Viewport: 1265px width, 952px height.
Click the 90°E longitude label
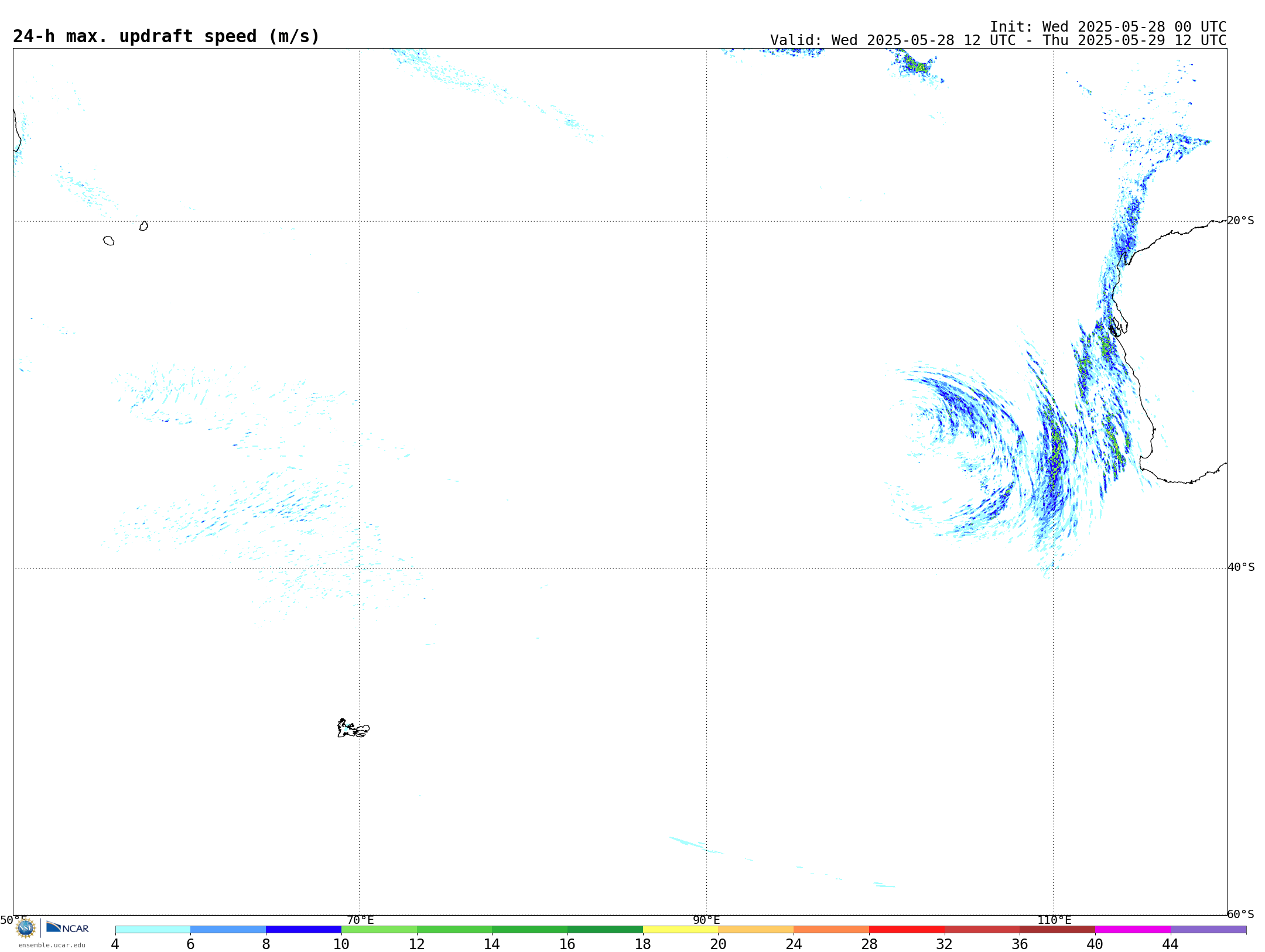[706, 920]
